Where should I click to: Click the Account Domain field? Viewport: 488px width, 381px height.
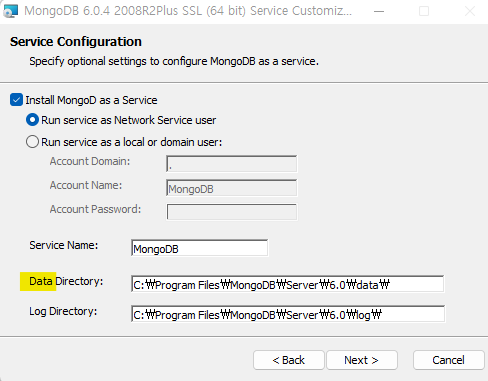click(x=232, y=164)
